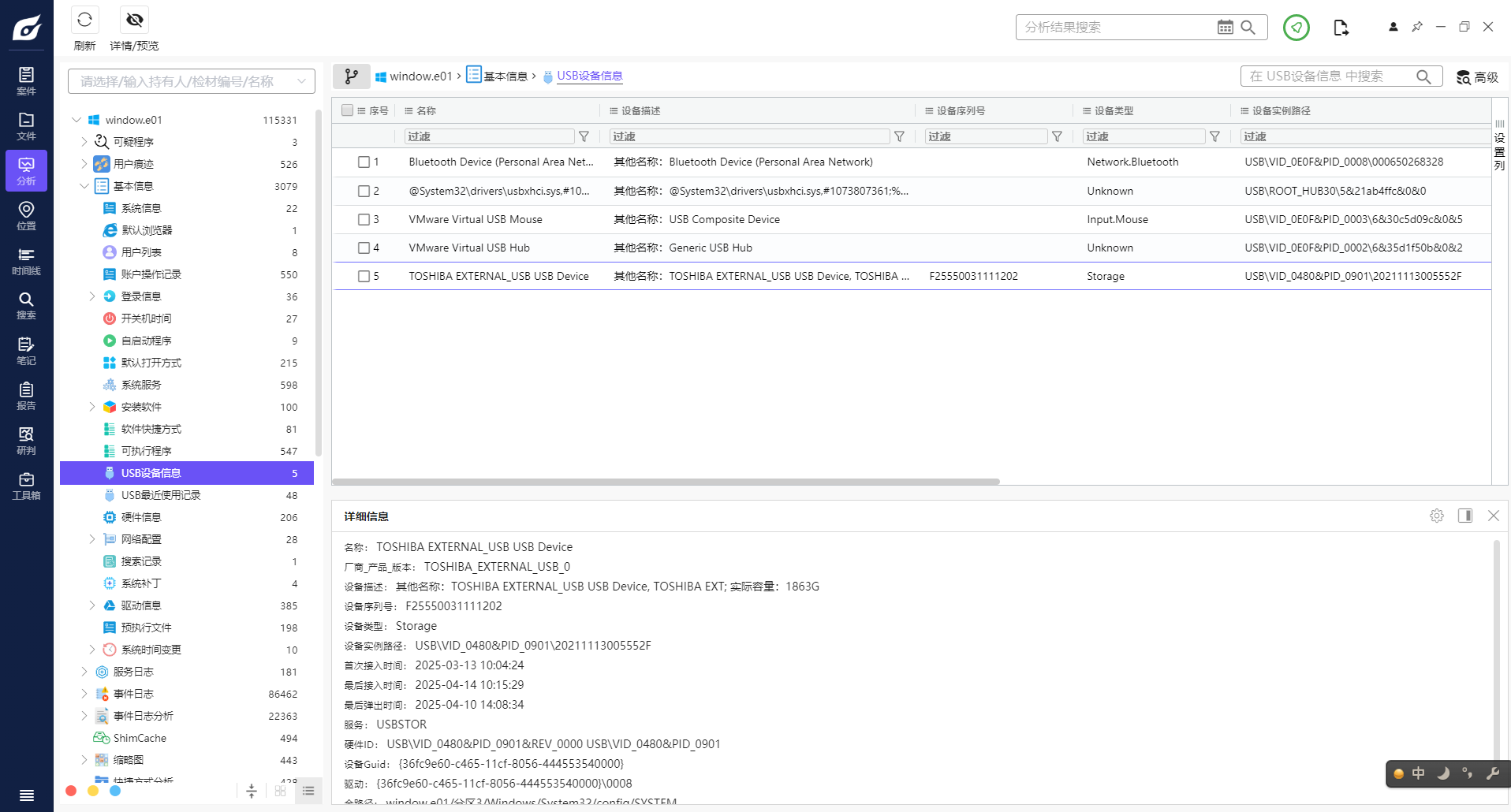The height and width of the screenshot is (812, 1511).
Task: Open the 工具箱 toolbox sidebar icon
Action: tap(26, 486)
